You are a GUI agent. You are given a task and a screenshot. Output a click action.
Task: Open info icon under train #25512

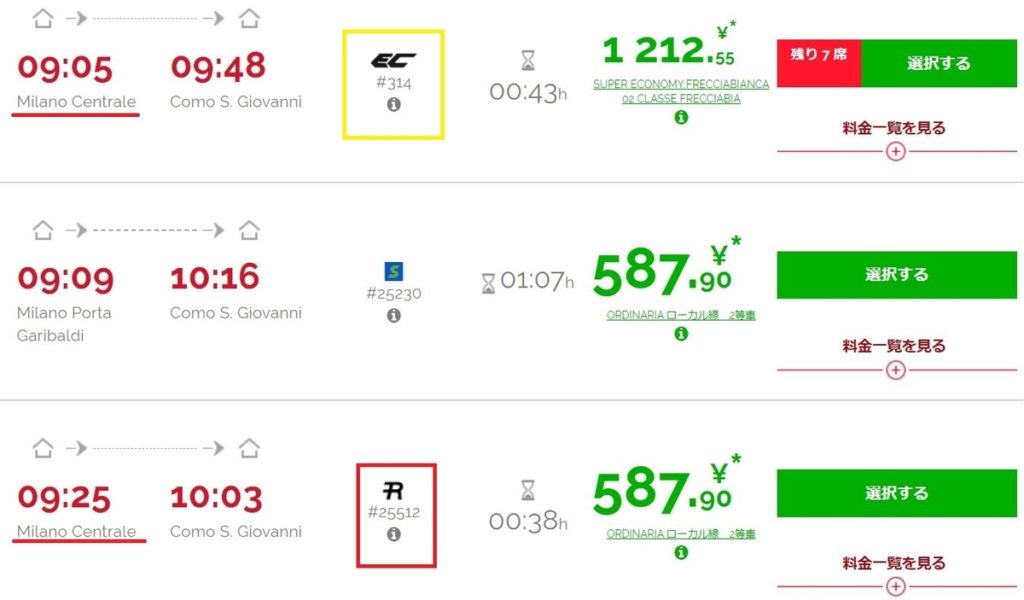[393, 534]
